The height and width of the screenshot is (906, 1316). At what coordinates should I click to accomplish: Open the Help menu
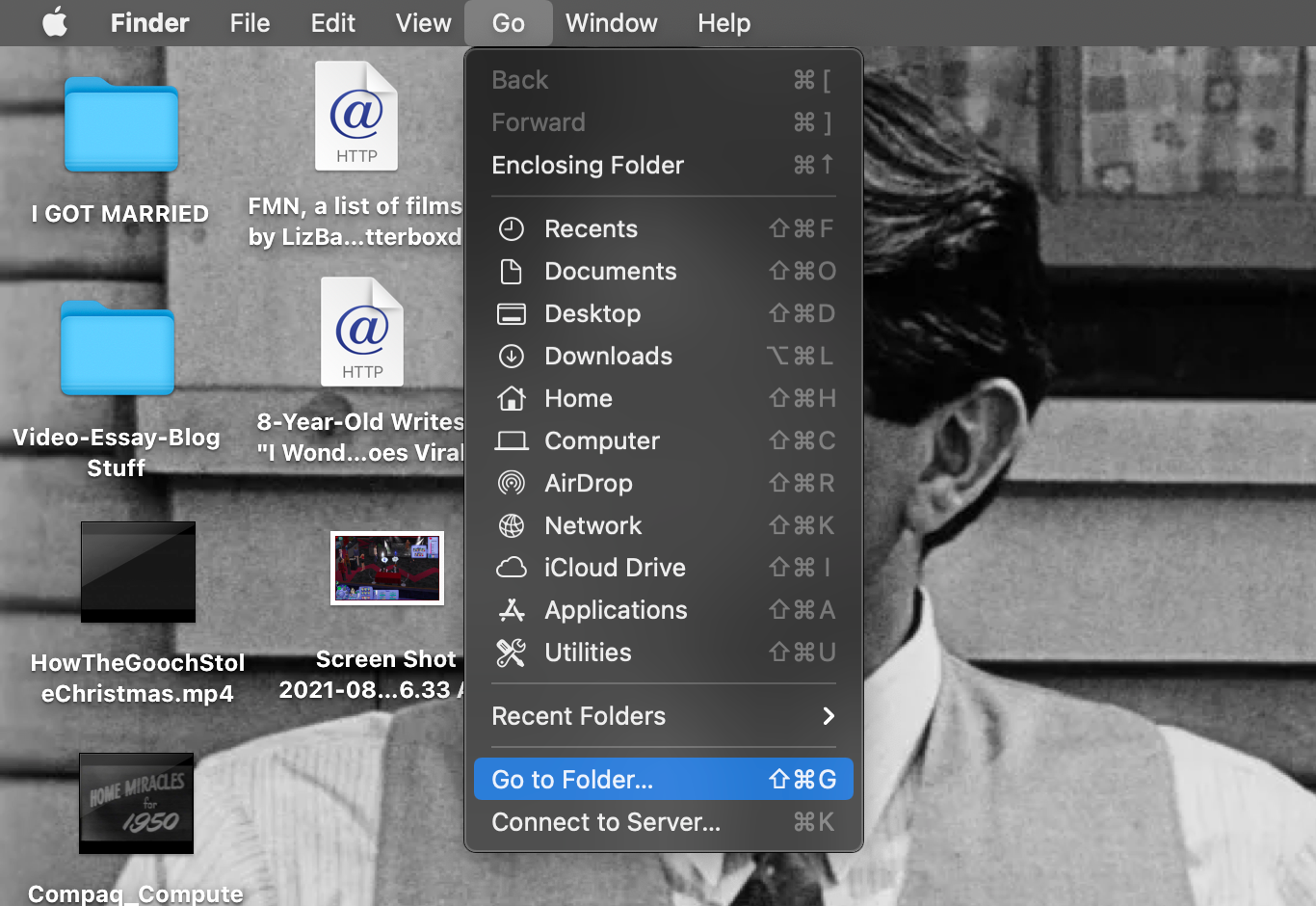[724, 22]
